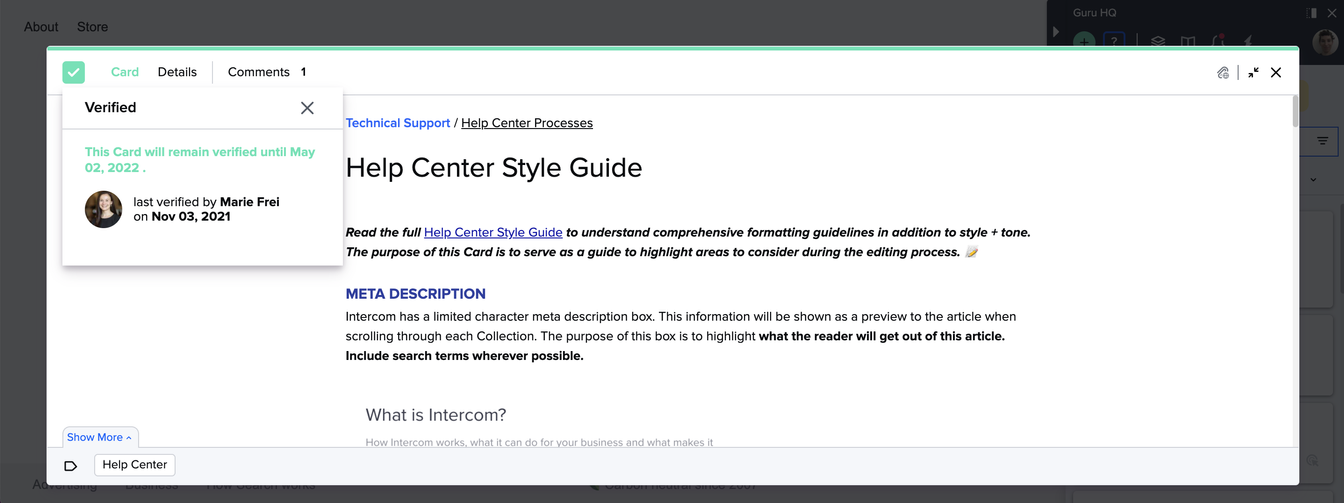
Task: Click Marie Frei's avatar photo
Action: click(104, 209)
